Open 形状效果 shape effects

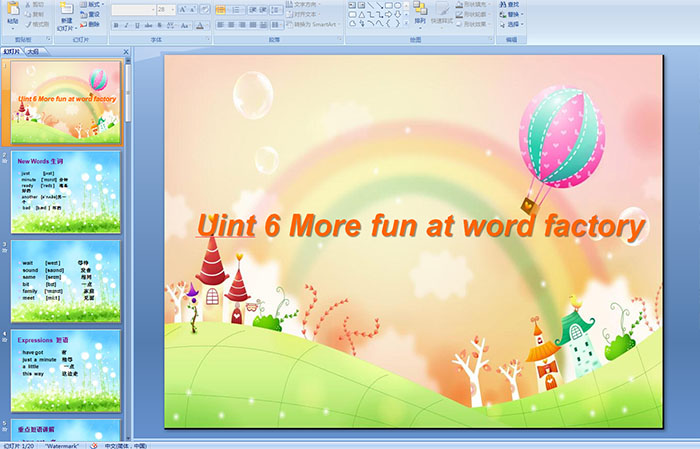tap(473, 24)
